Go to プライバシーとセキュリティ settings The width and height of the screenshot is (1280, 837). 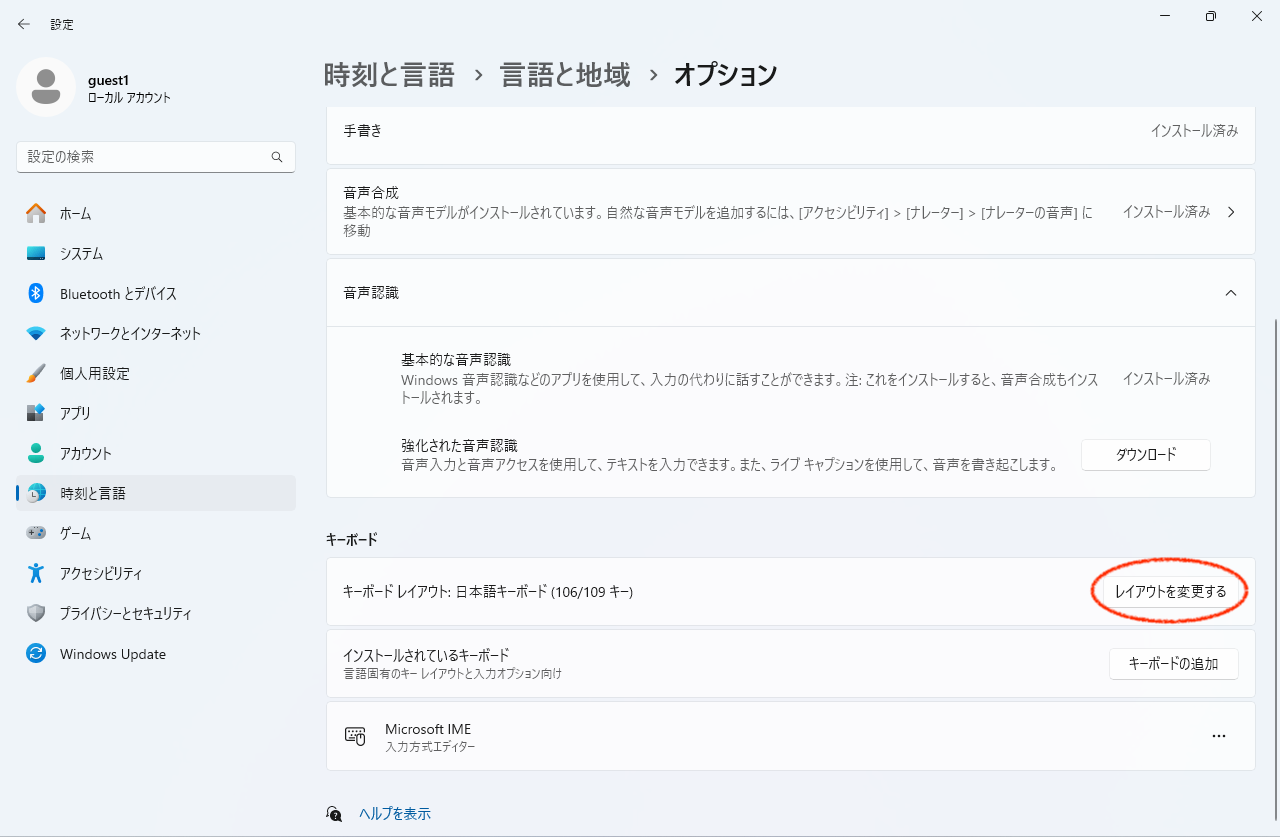pos(156,613)
